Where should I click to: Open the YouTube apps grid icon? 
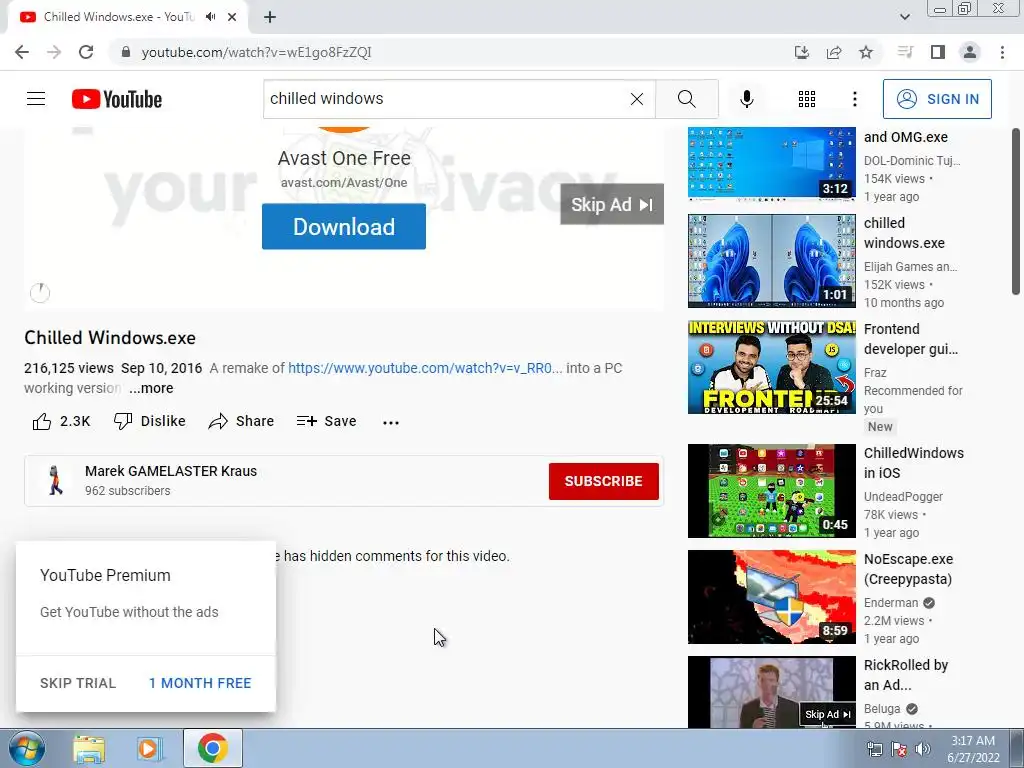point(807,99)
